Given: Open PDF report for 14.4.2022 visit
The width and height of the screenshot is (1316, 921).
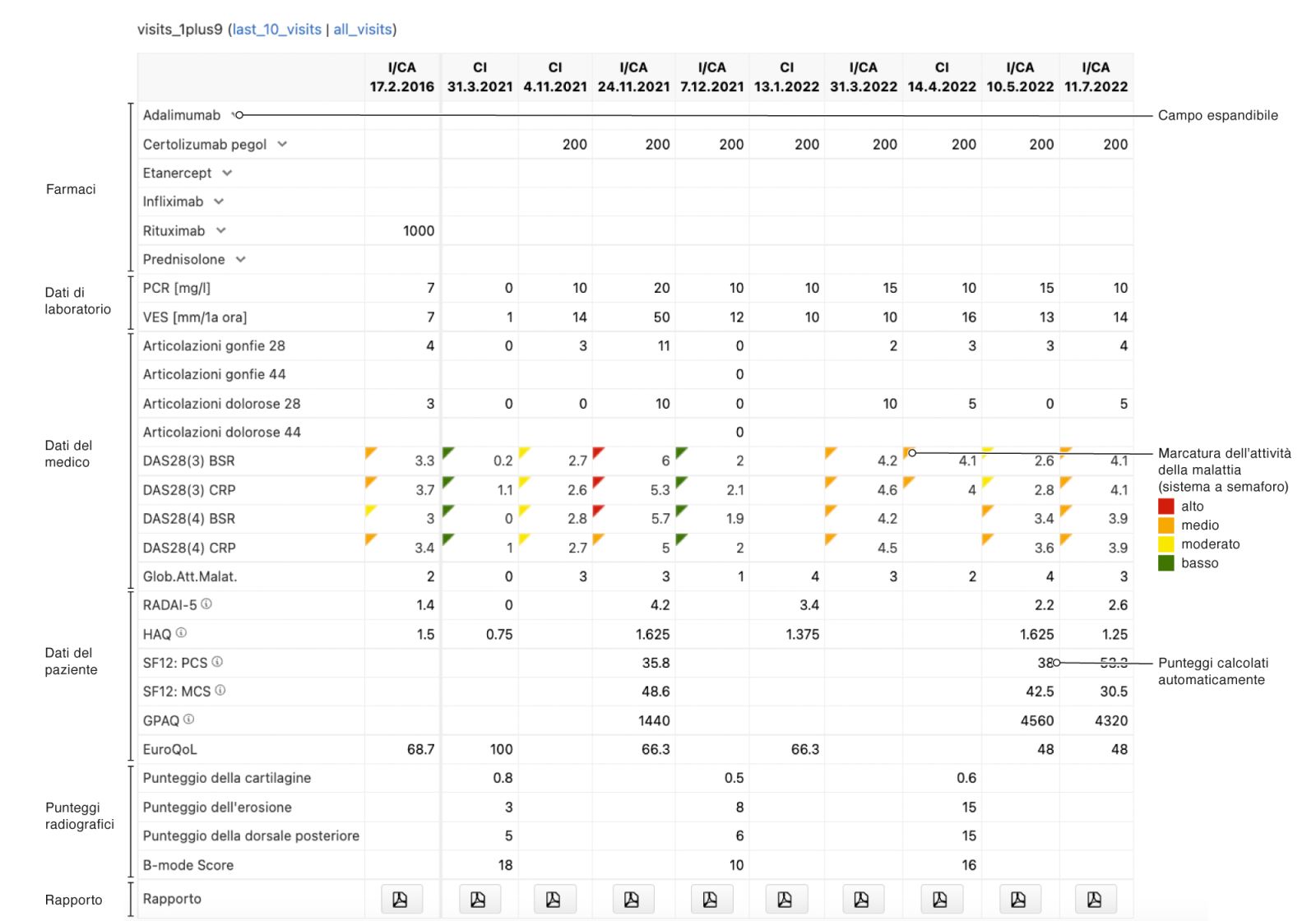Looking at the screenshot, I should [940, 899].
